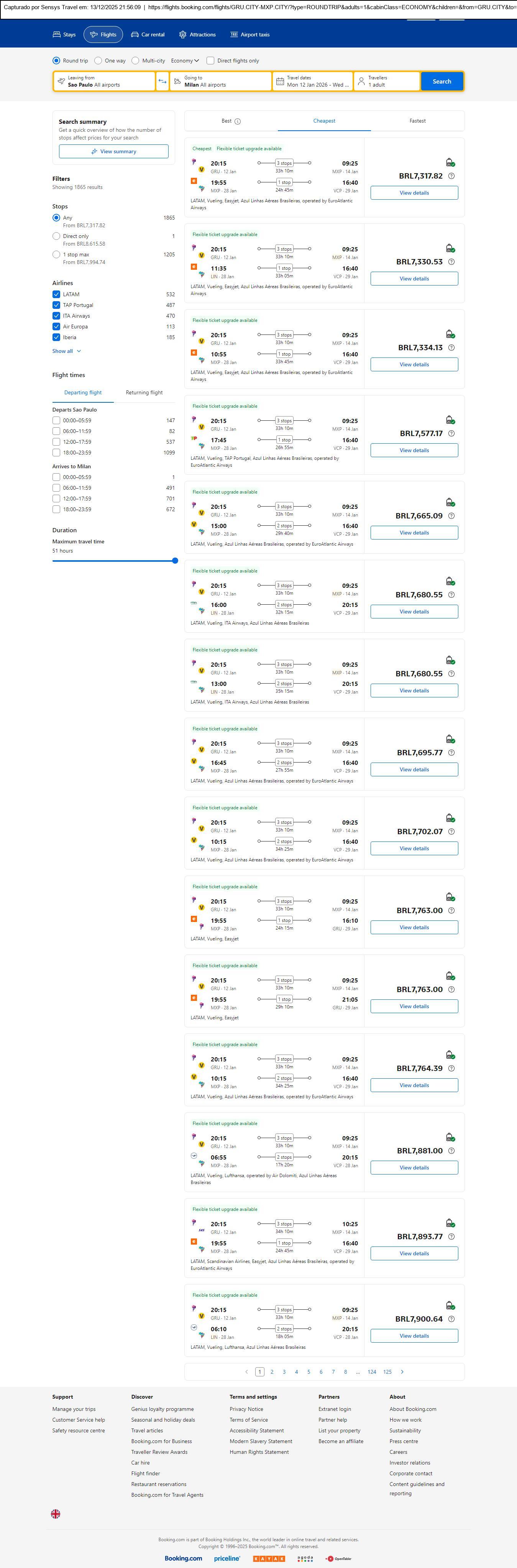Uncheck the TAP Portugal airline filter

[x=56, y=305]
